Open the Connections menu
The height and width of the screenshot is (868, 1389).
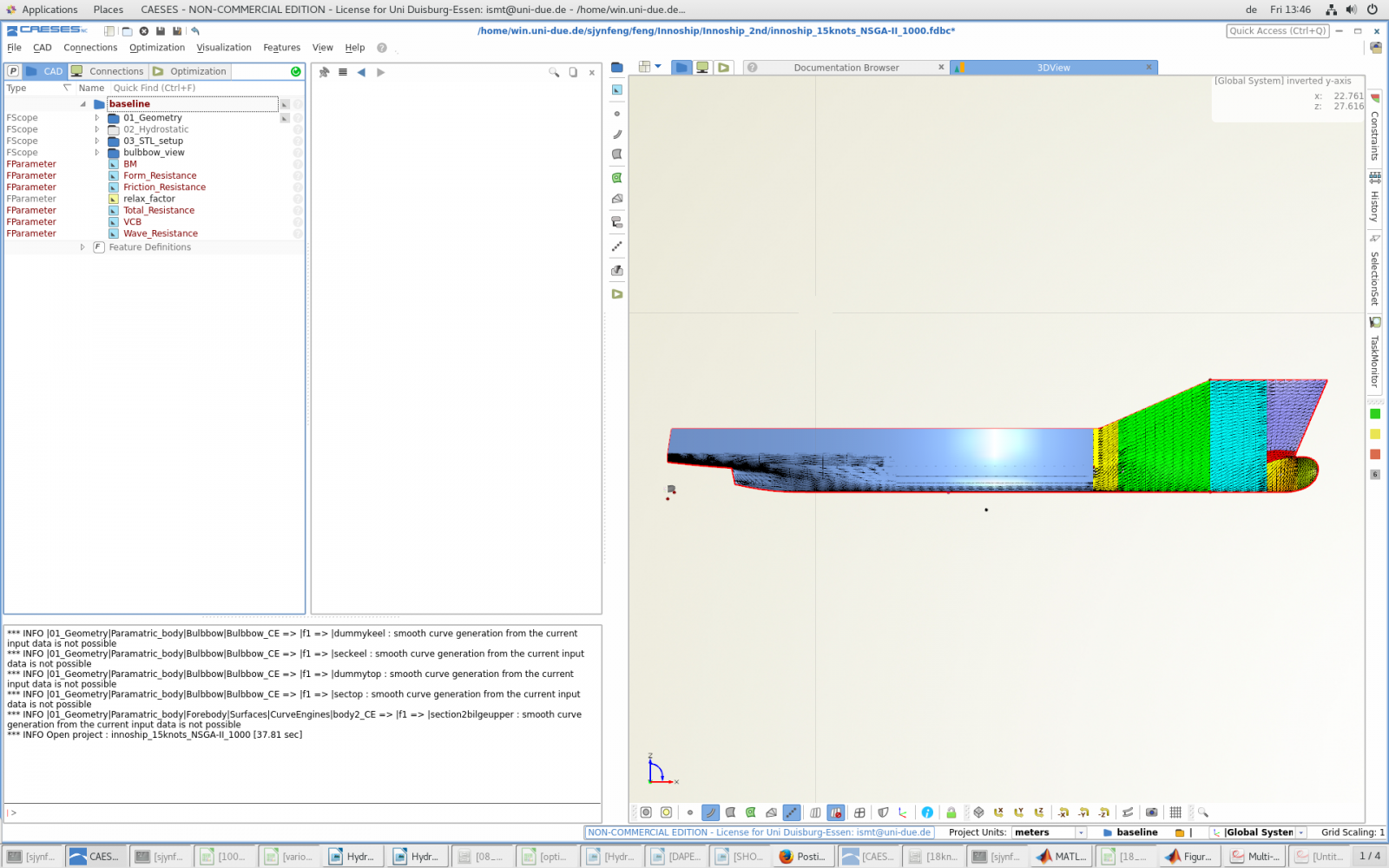[x=90, y=48]
